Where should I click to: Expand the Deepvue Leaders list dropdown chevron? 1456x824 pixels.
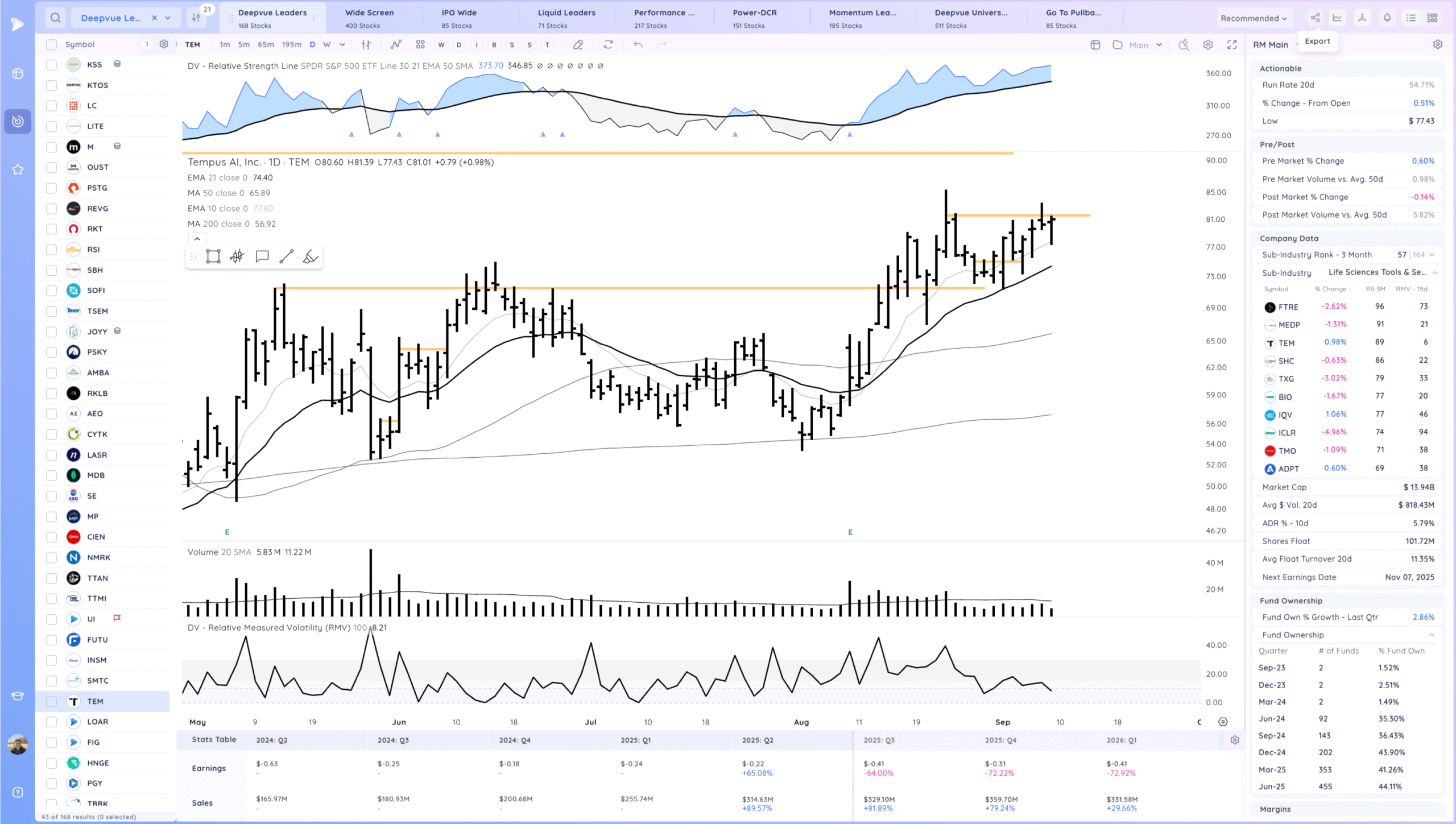click(x=168, y=18)
